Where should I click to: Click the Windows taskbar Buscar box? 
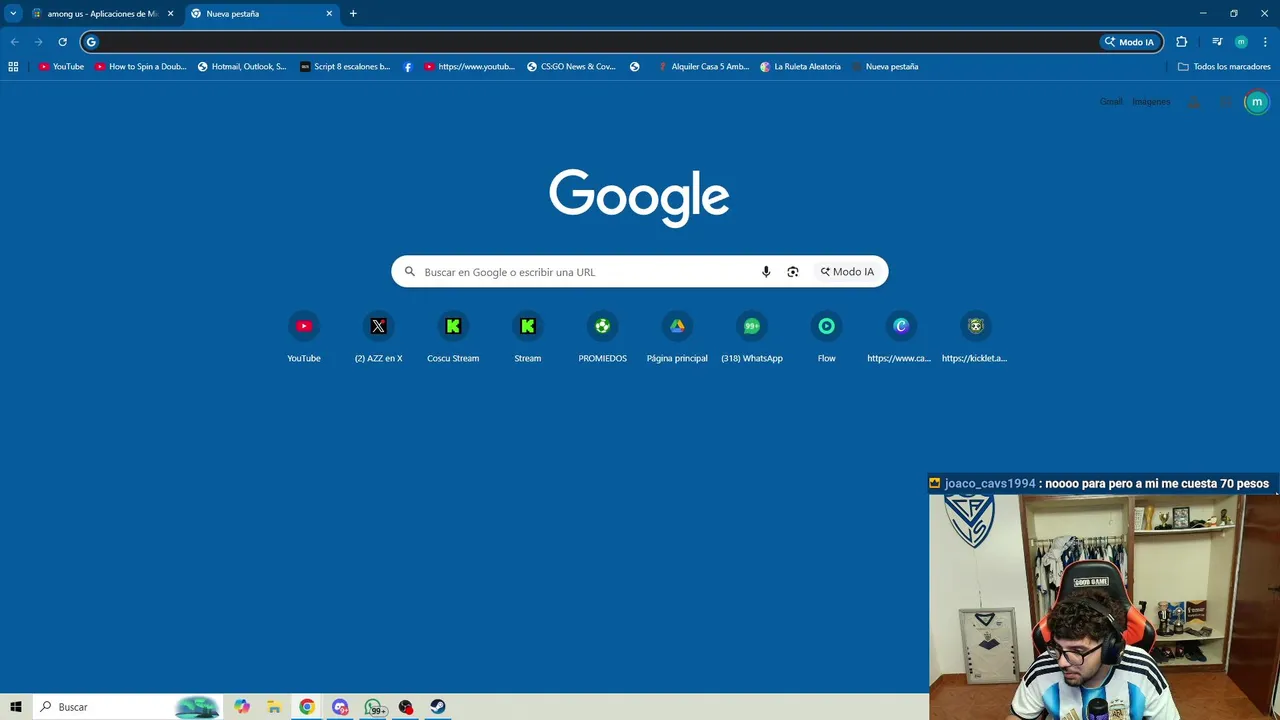pyautogui.click(x=127, y=707)
